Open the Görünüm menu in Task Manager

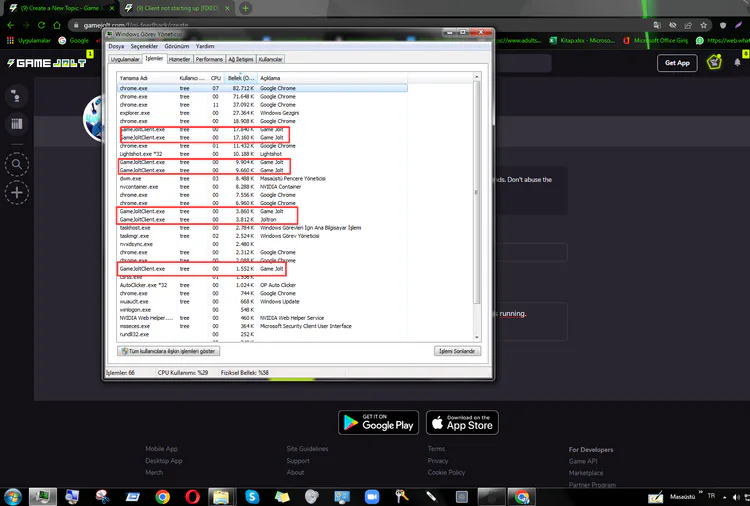click(176, 46)
